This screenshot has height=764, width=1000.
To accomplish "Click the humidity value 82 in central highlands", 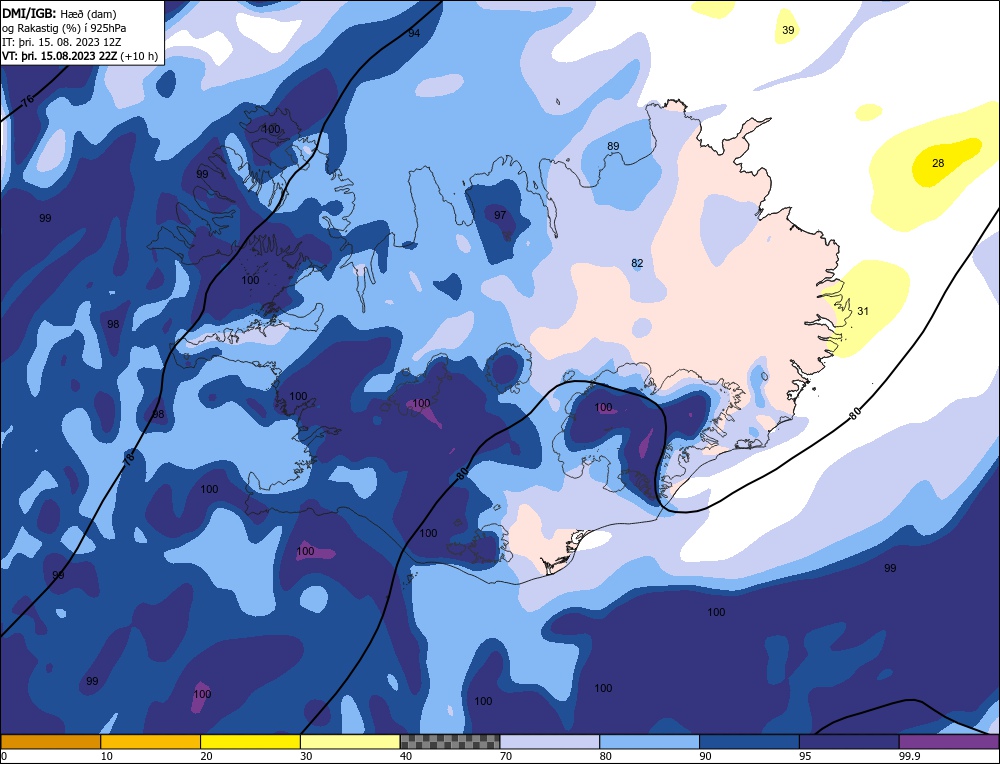I will pos(637,263).
